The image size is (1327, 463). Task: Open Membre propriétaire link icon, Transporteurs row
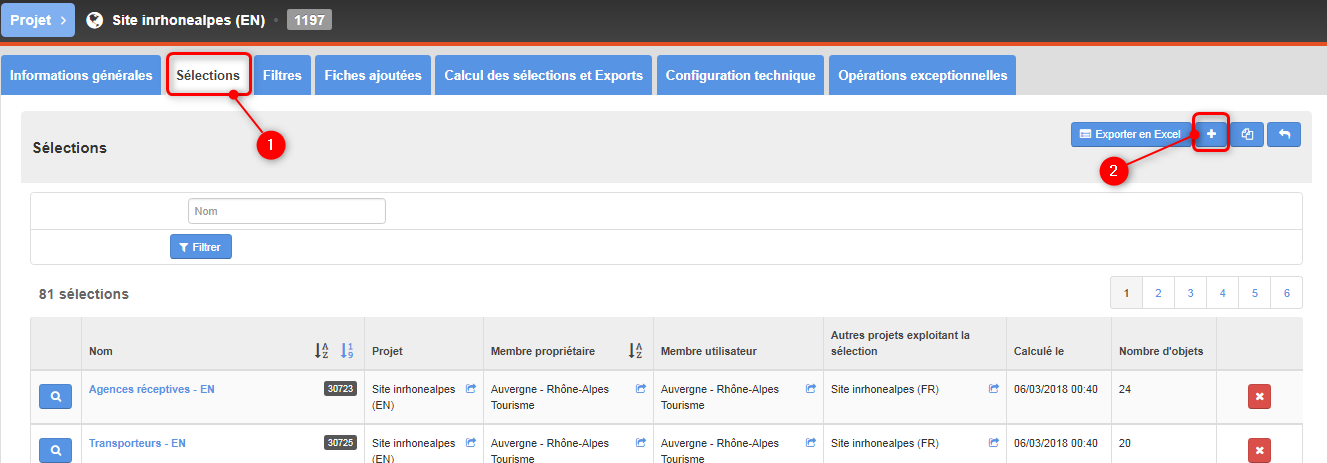[641, 443]
